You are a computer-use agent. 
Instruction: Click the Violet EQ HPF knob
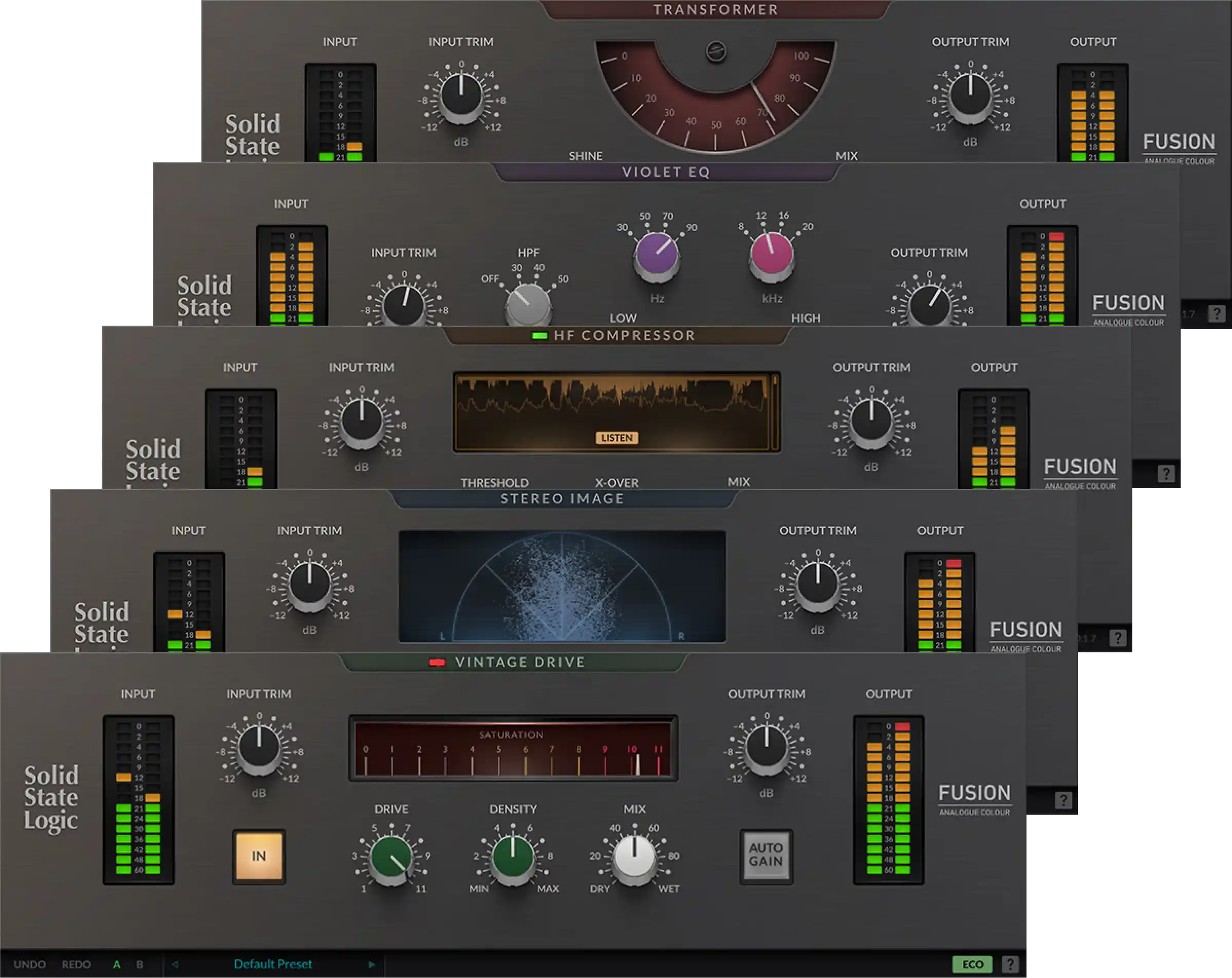[x=528, y=304]
